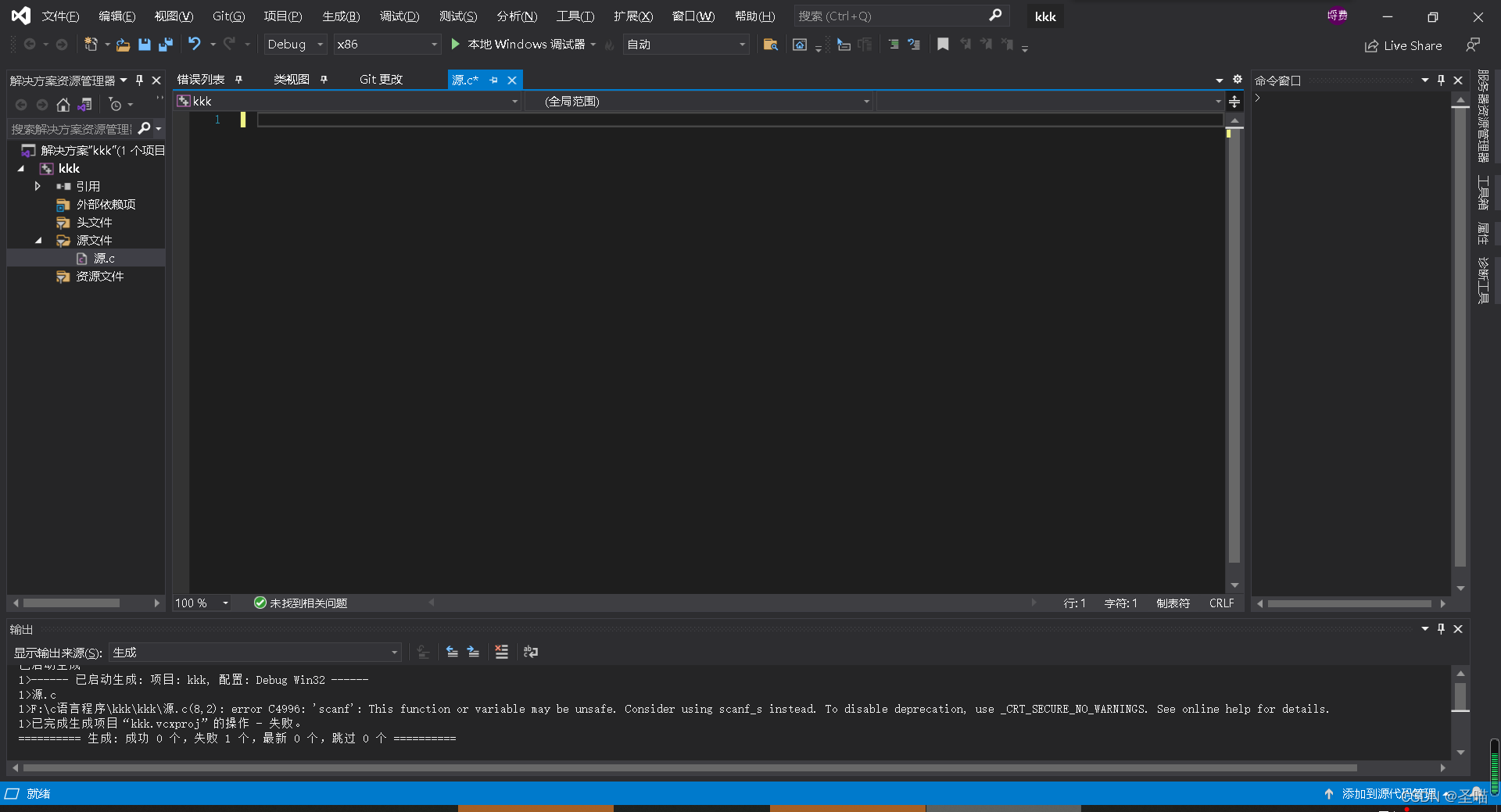
Task: Click the Home icon in Solution Explorer
Action: [x=63, y=105]
